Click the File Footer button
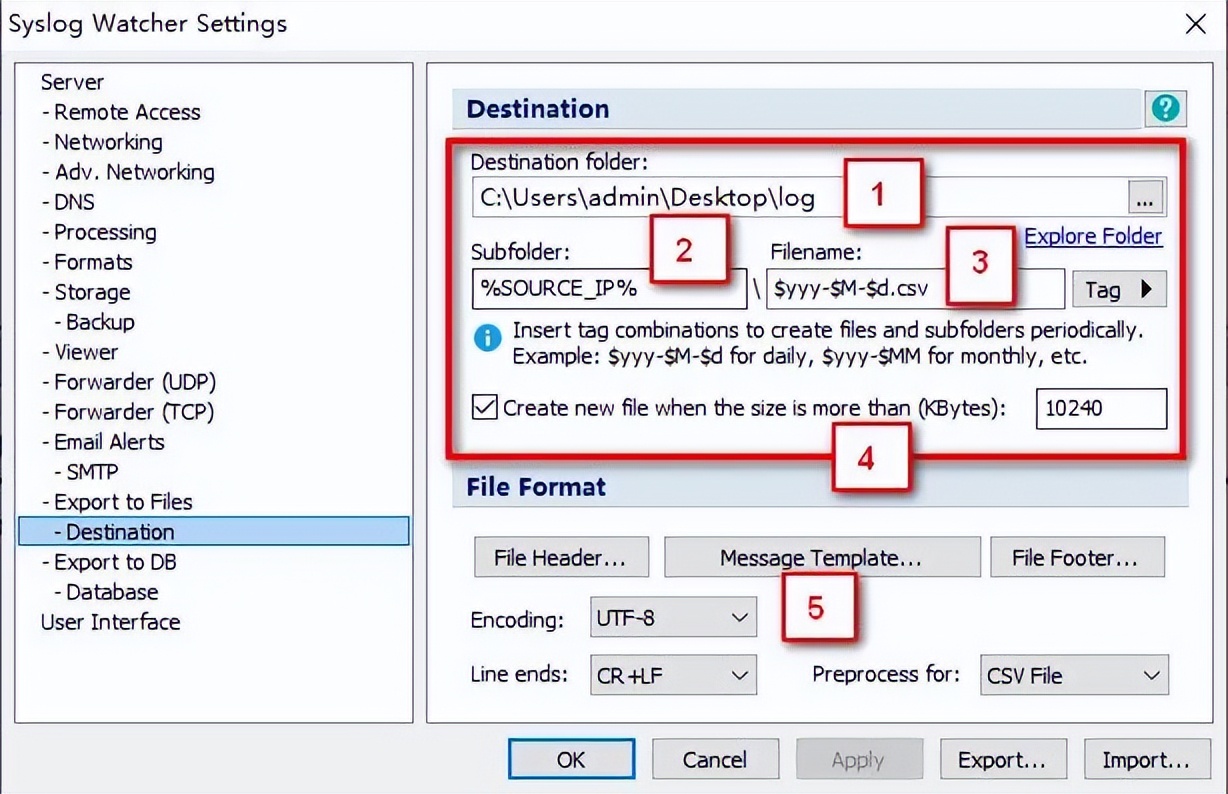This screenshot has height=794, width=1228. [x=1077, y=558]
